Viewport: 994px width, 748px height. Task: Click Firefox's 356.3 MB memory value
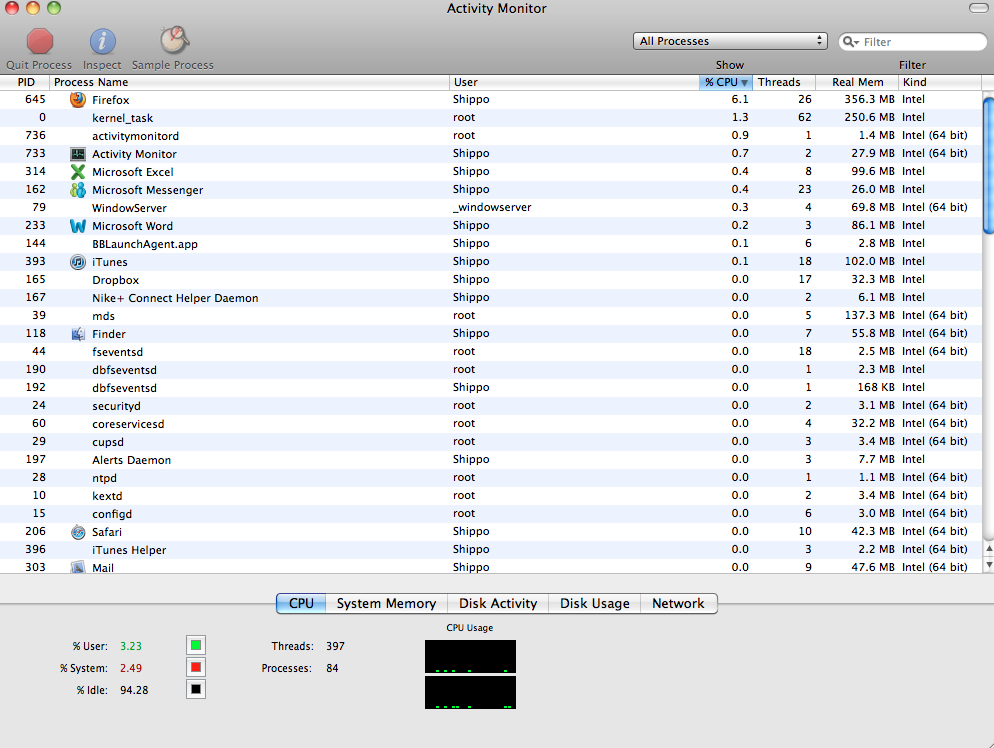click(869, 100)
